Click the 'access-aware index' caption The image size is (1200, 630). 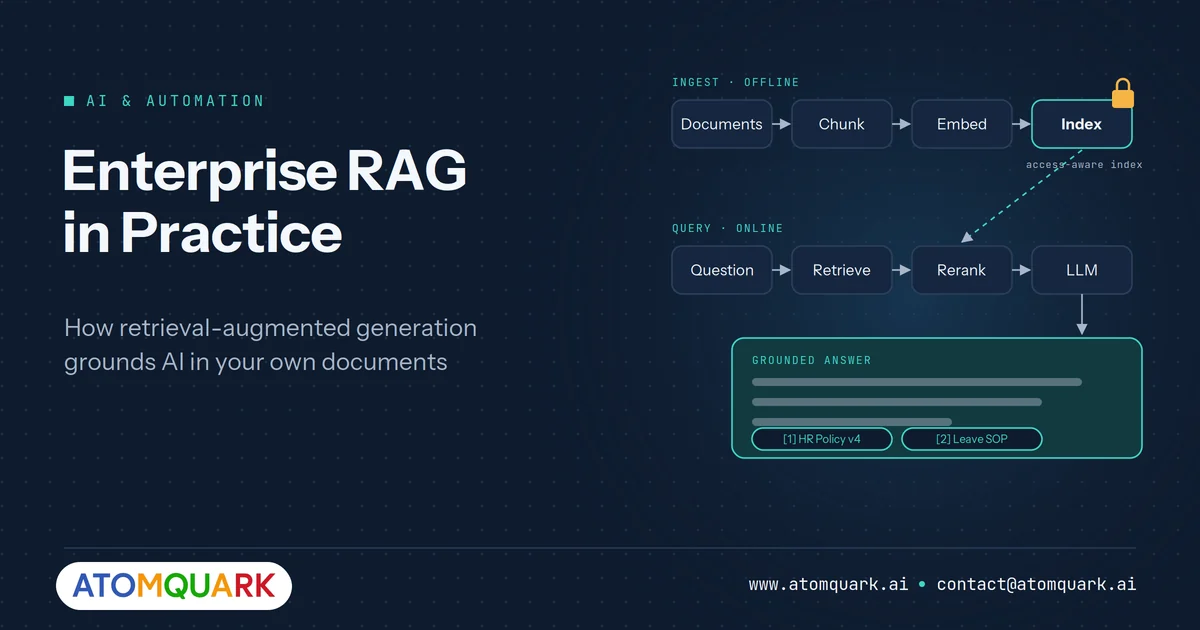[1084, 164]
